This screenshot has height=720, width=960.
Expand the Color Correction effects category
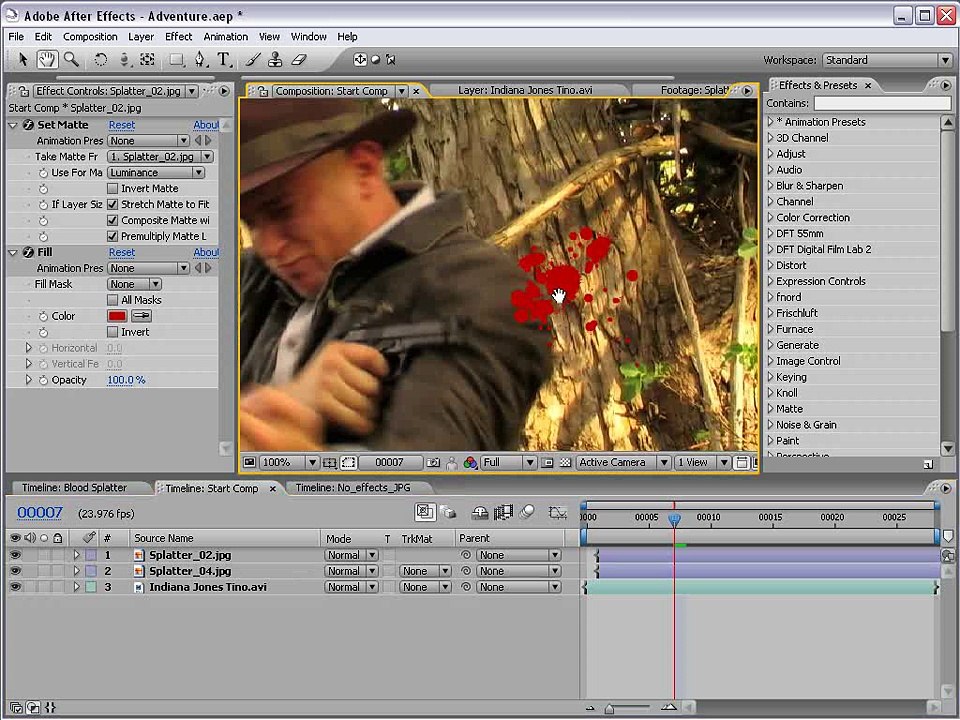(771, 218)
